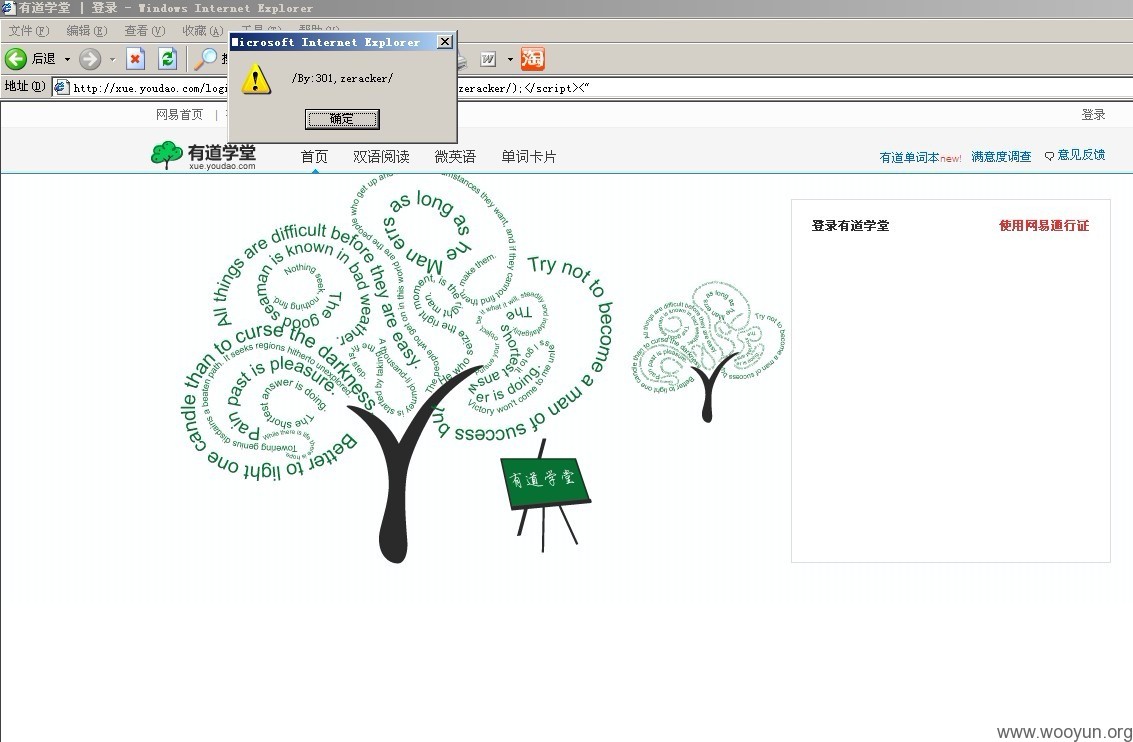This screenshot has width=1133, height=742.
Task: Click the orange Taobao toolbar icon
Action: pos(533,59)
